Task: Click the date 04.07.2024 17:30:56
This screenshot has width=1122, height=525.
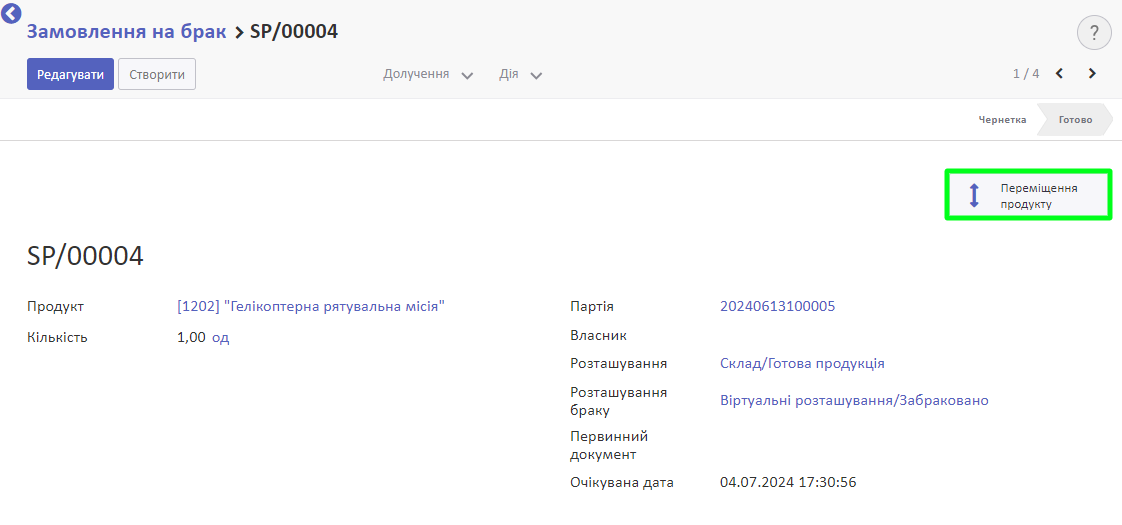Action: click(788, 482)
